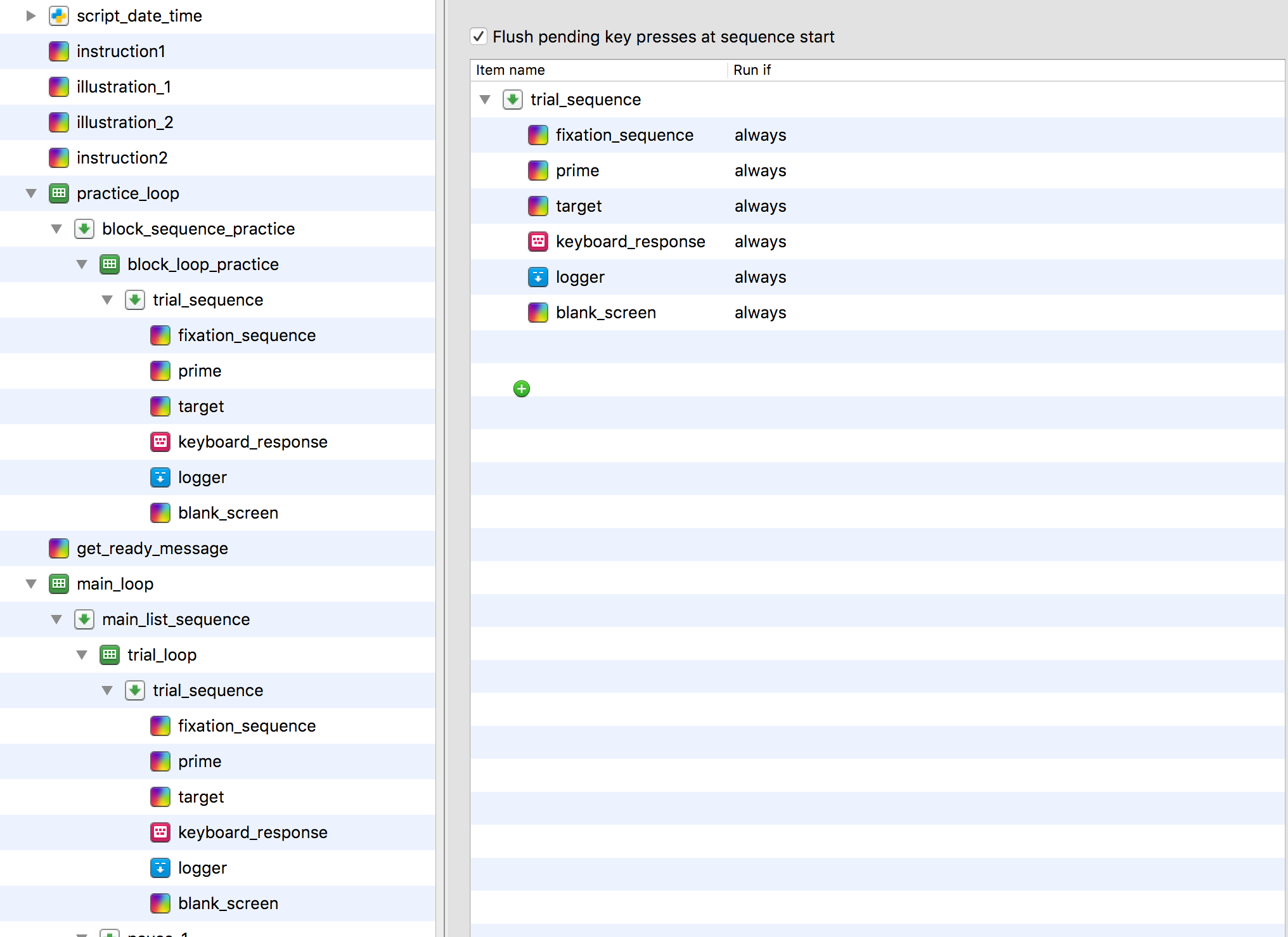The image size is (1288, 937).
Task: Click the illustration_1 sketchpad icon
Action: coord(59,87)
